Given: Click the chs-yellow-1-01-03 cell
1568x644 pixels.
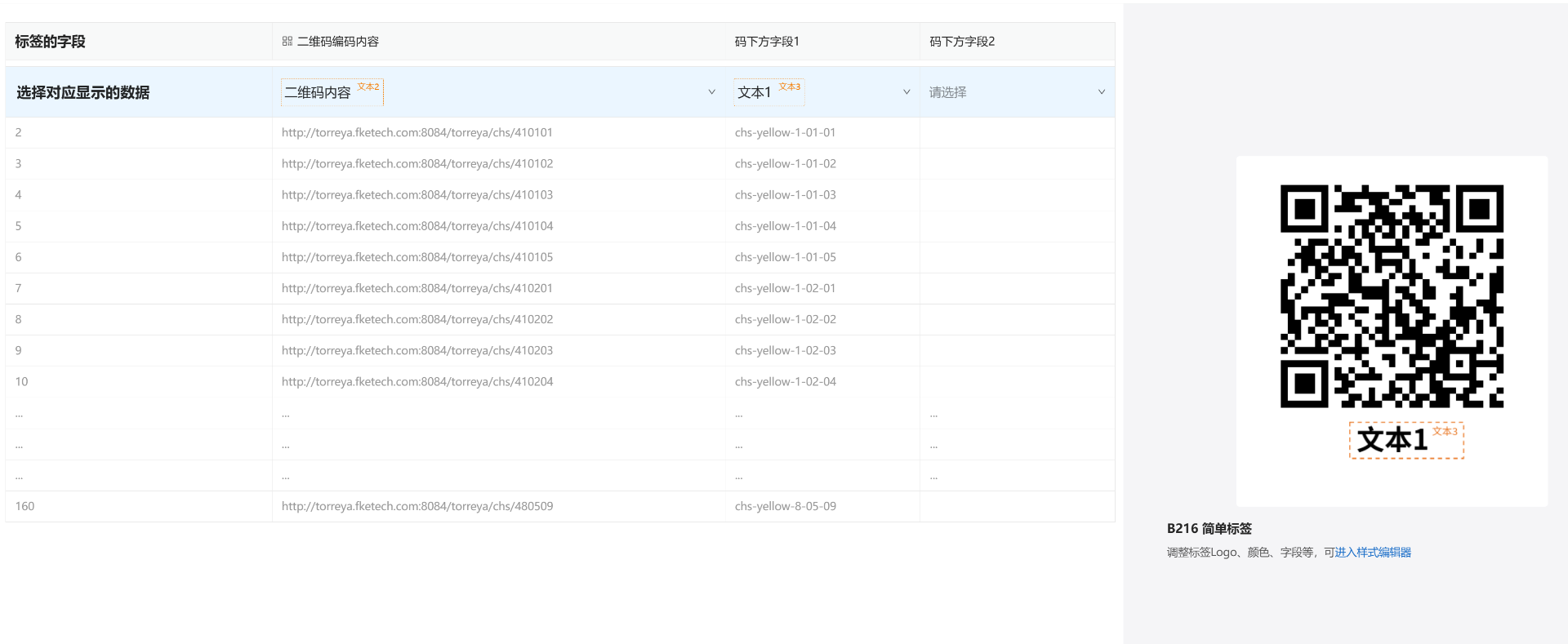Looking at the screenshot, I should [785, 195].
